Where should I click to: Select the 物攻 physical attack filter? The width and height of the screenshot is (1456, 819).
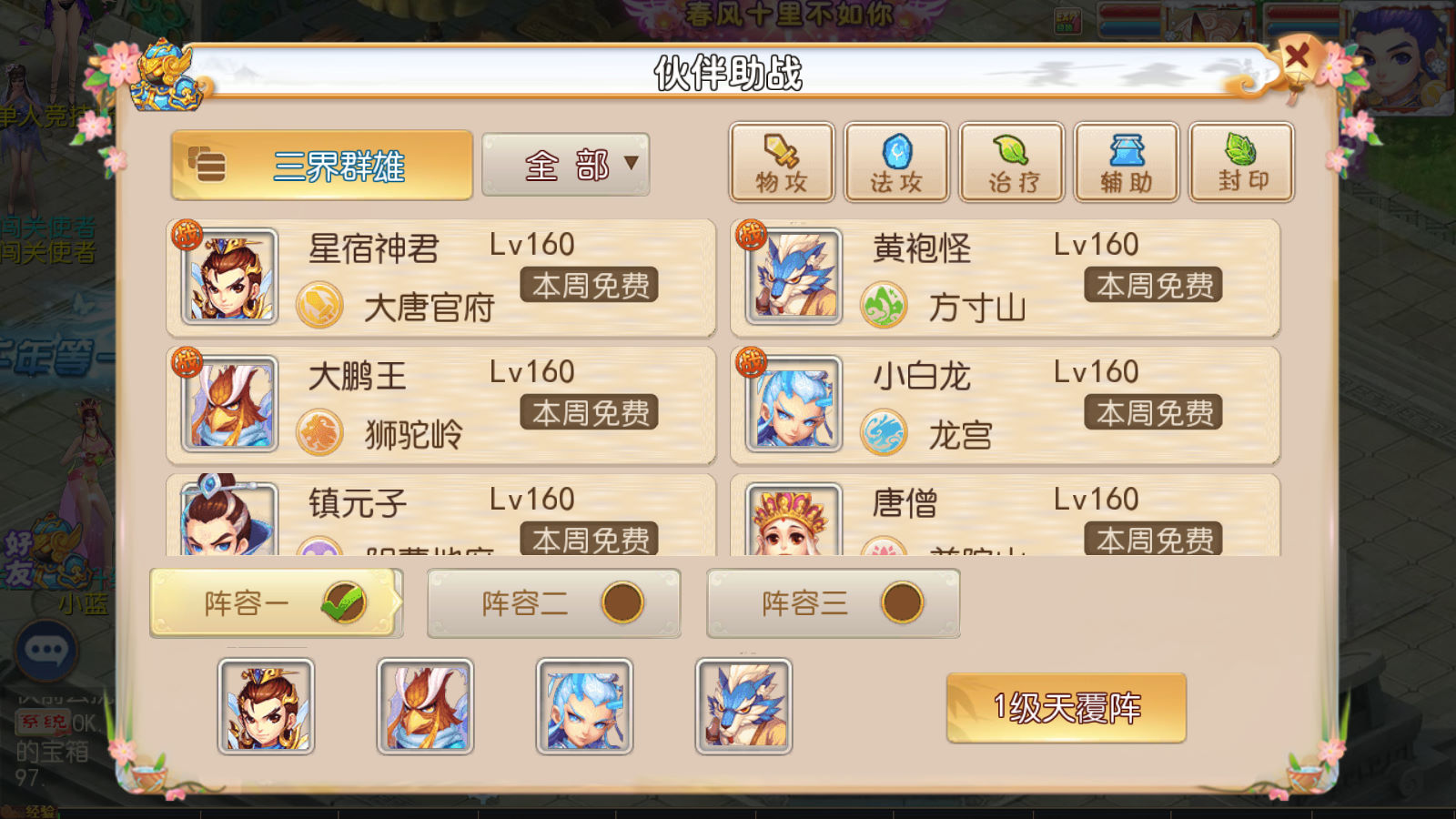(x=782, y=162)
